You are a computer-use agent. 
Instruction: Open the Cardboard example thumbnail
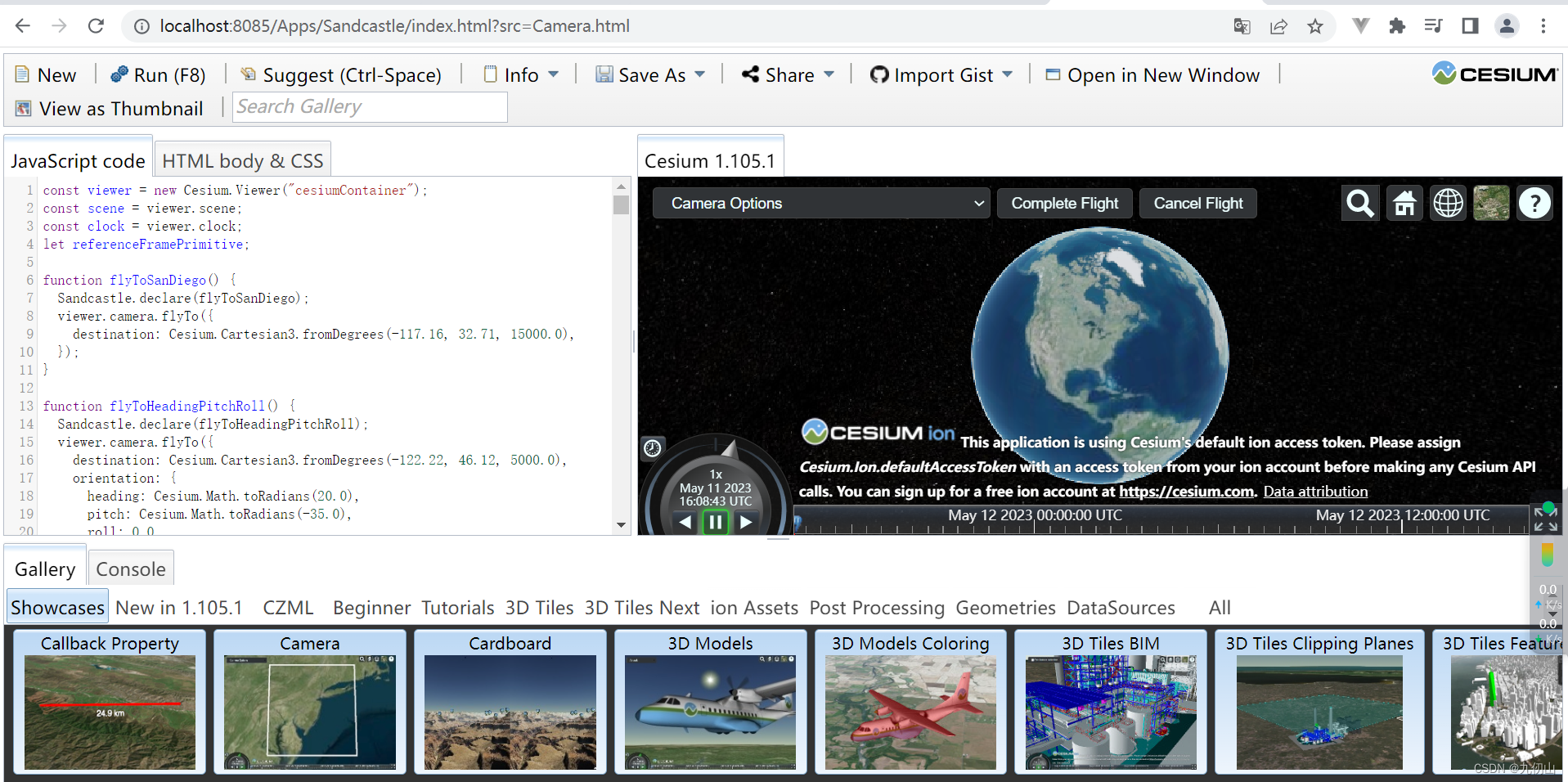coord(510,701)
